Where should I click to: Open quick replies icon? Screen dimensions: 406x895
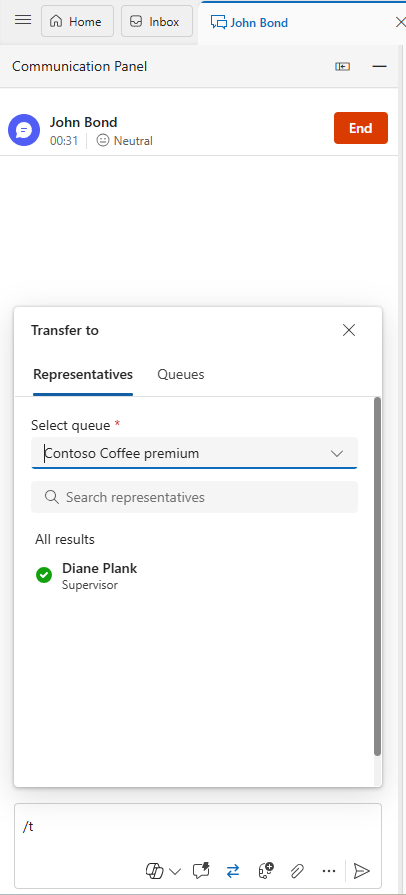(x=201, y=870)
